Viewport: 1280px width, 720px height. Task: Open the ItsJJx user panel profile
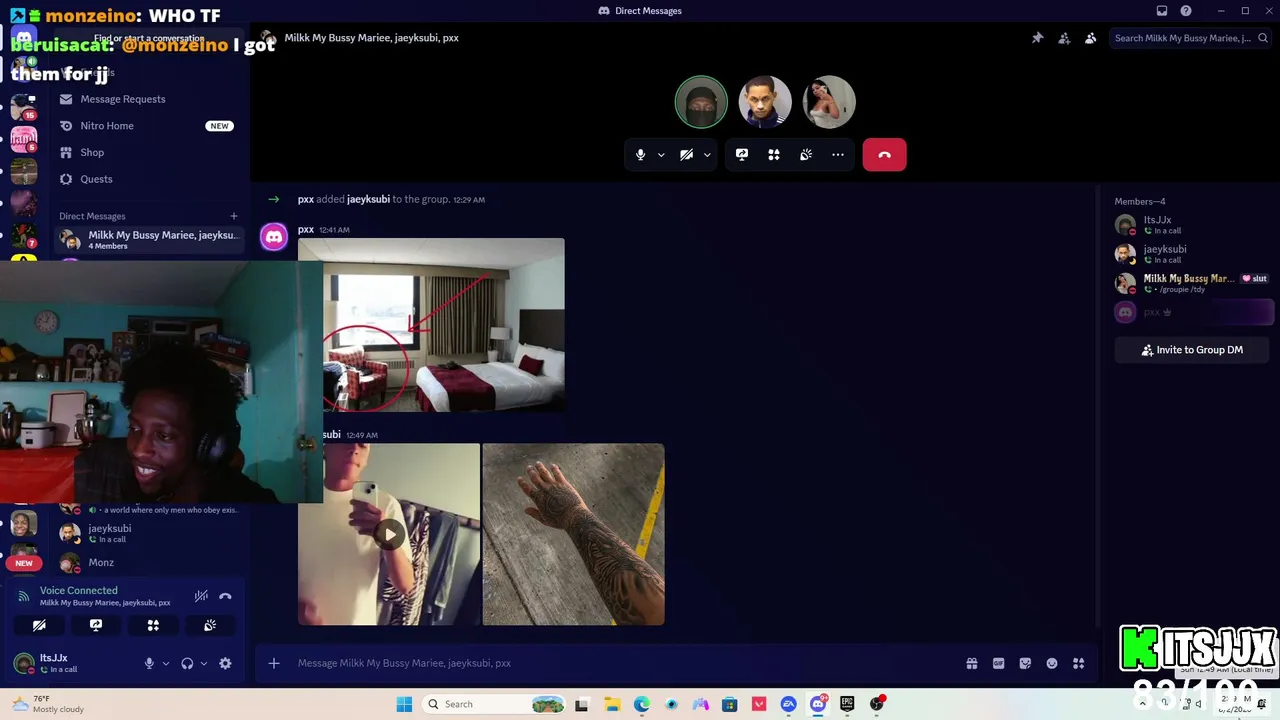click(72, 663)
